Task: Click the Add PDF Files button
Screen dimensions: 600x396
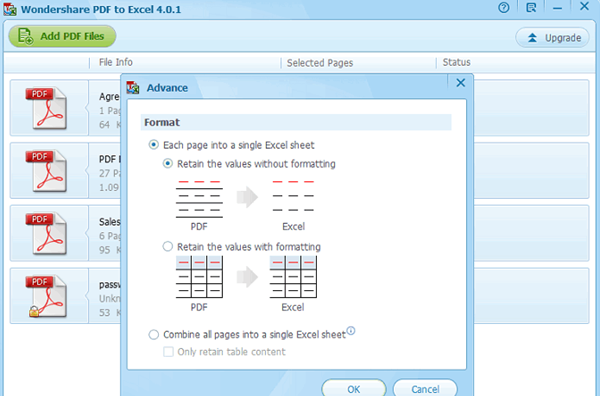Action: click(x=62, y=36)
